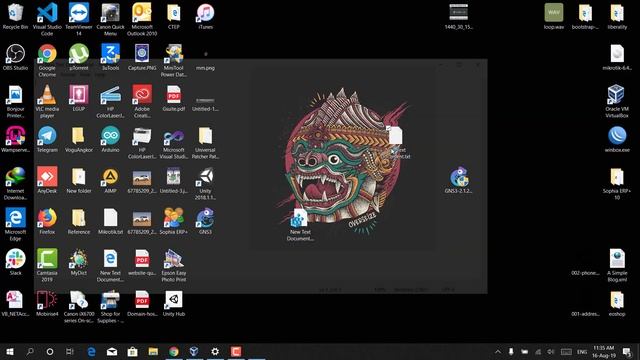Select the µTorrent desktop shortcut
This screenshot has height=360, width=640.
click(79, 57)
